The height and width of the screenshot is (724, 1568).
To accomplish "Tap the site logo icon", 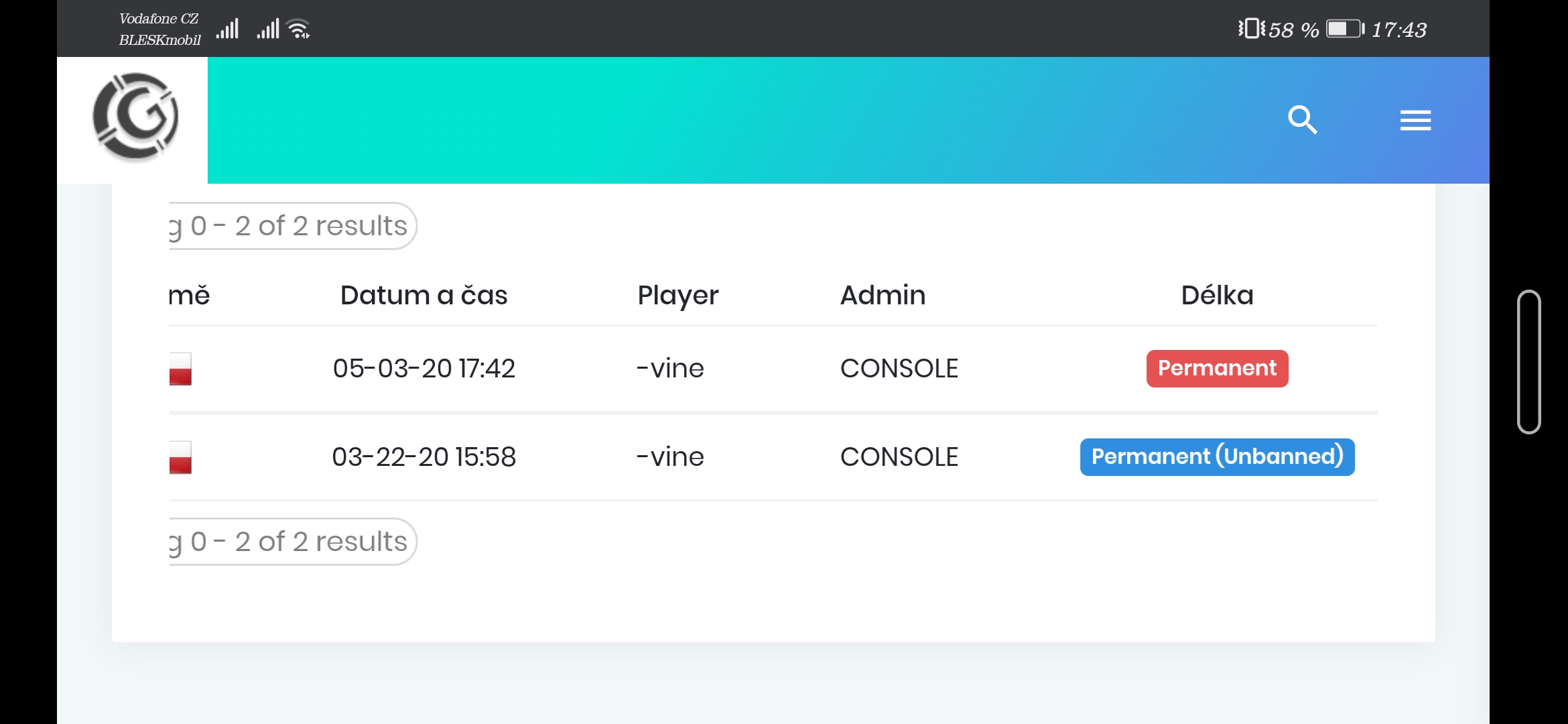I will coord(136,118).
